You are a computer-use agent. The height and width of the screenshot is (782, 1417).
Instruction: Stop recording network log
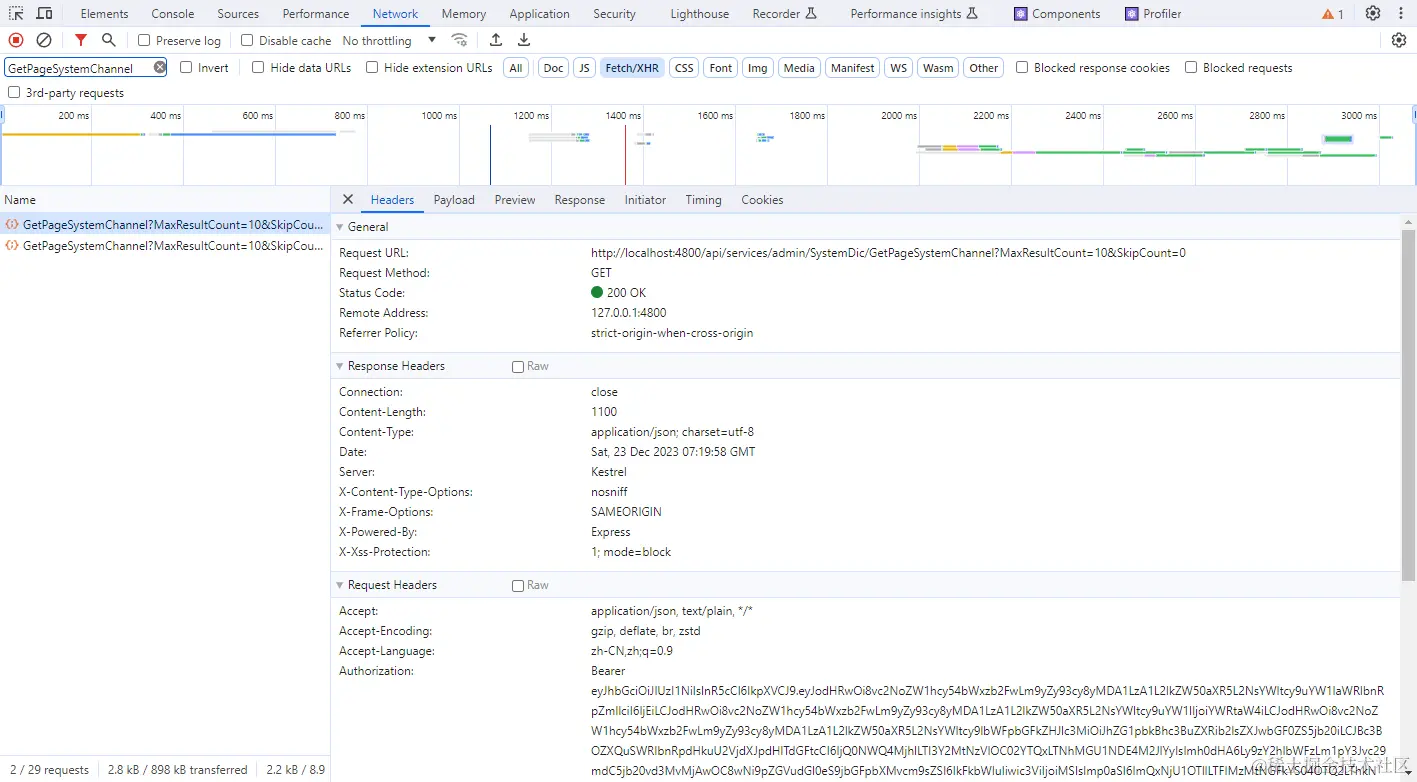pos(16,40)
